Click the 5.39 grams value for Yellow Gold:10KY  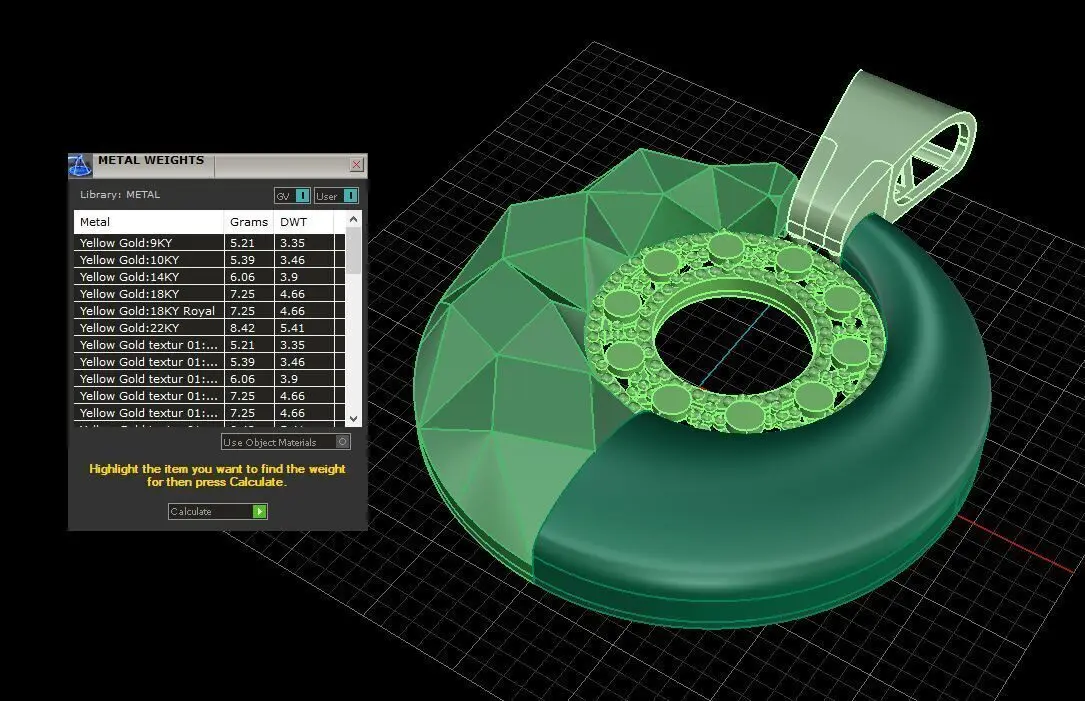click(242, 260)
